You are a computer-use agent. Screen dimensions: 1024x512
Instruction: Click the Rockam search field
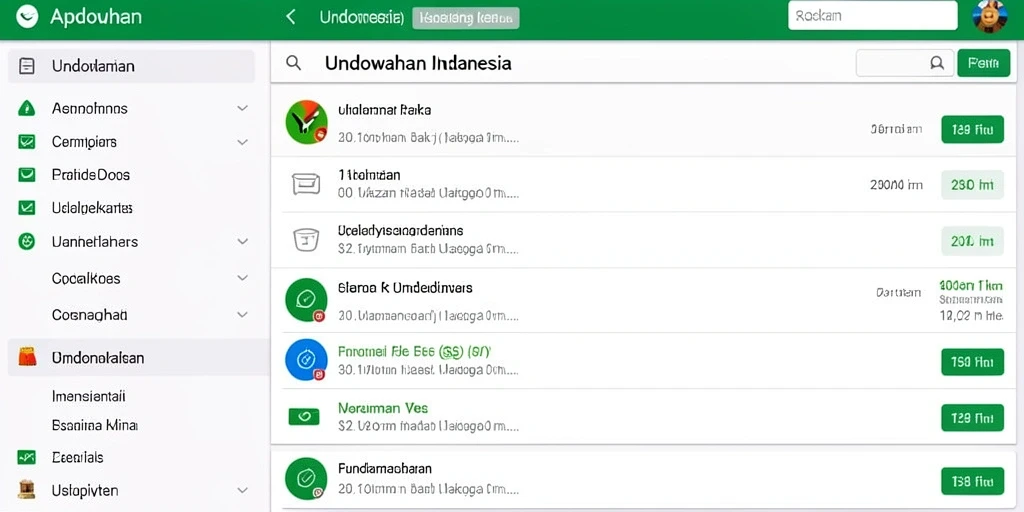(x=872, y=16)
